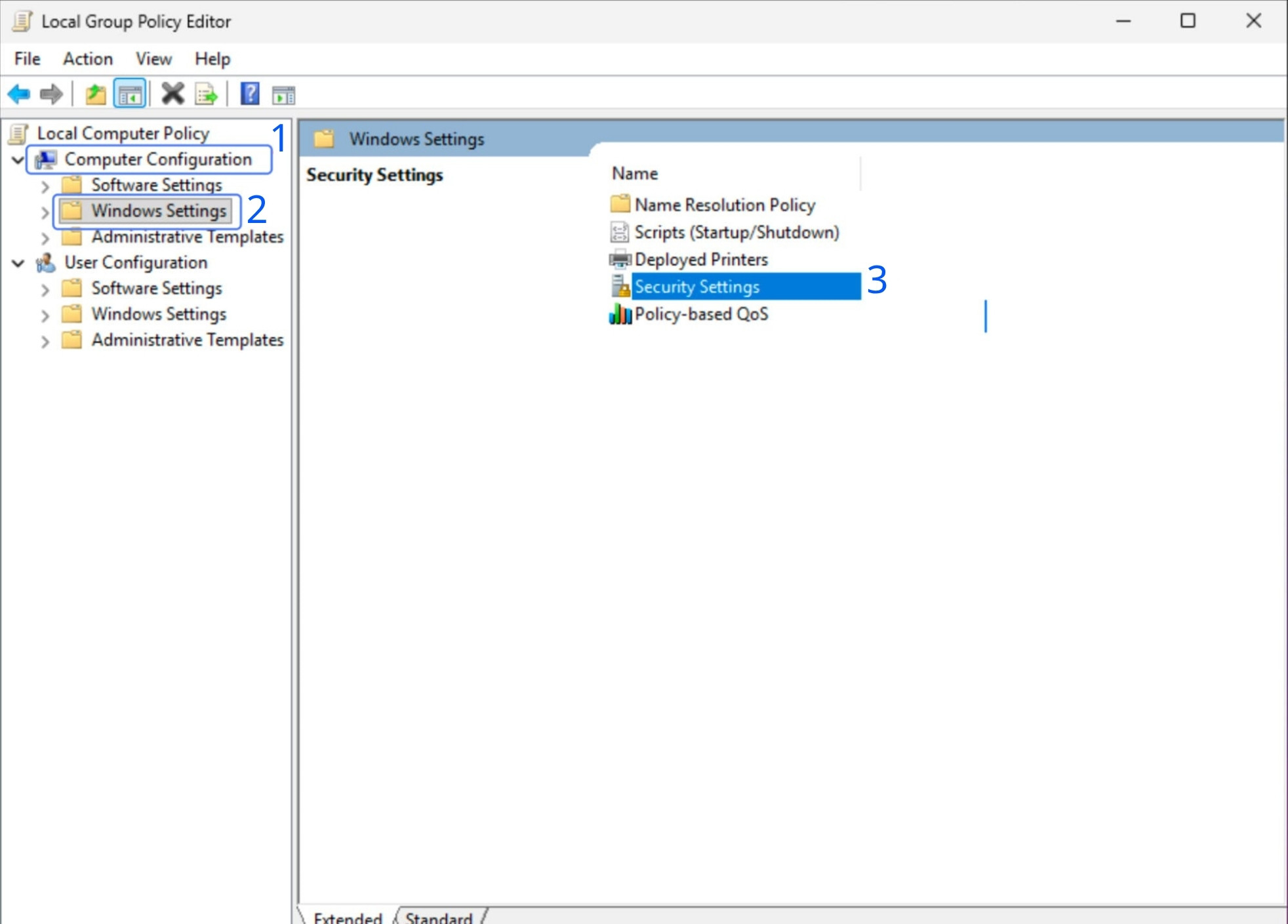Open the Action menu
The width and height of the screenshot is (1288, 924).
pos(87,59)
